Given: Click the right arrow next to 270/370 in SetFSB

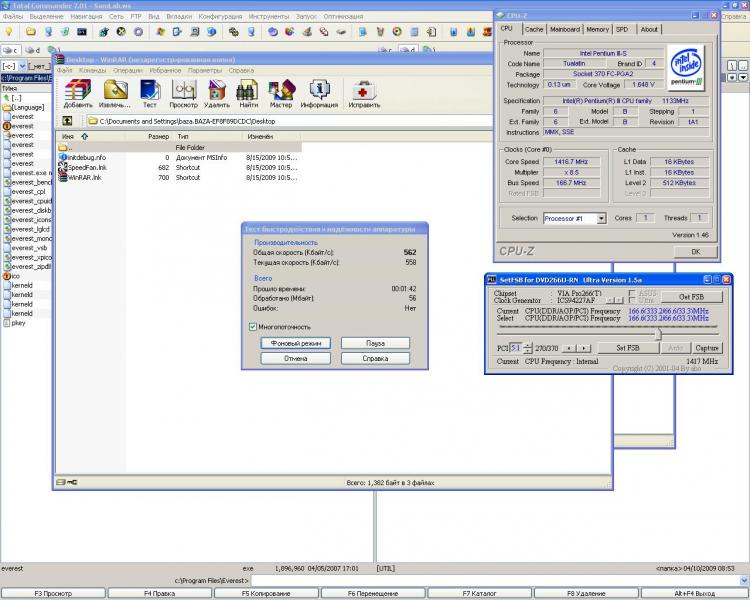Looking at the screenshot, I should click(584, 348).
